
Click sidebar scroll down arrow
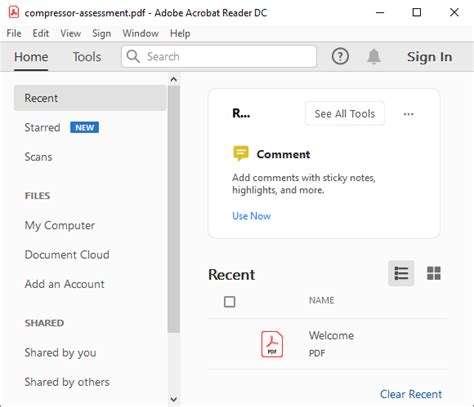coord(174,399)
